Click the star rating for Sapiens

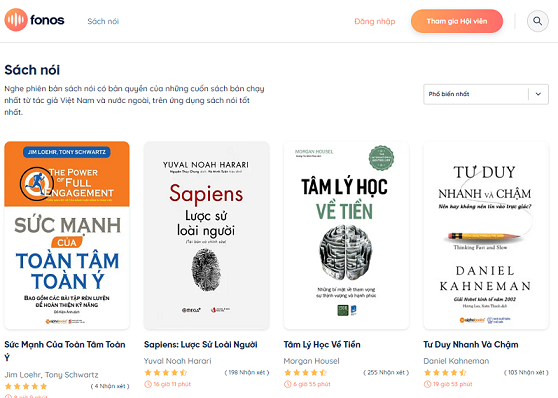click(x=165, y=373)
